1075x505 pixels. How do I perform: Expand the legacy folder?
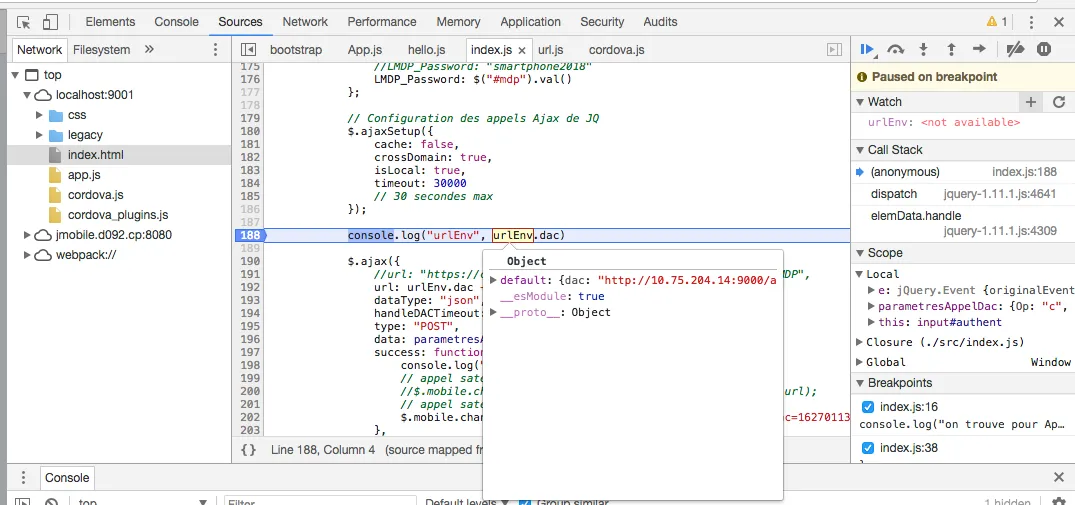(x=40, y=134)
